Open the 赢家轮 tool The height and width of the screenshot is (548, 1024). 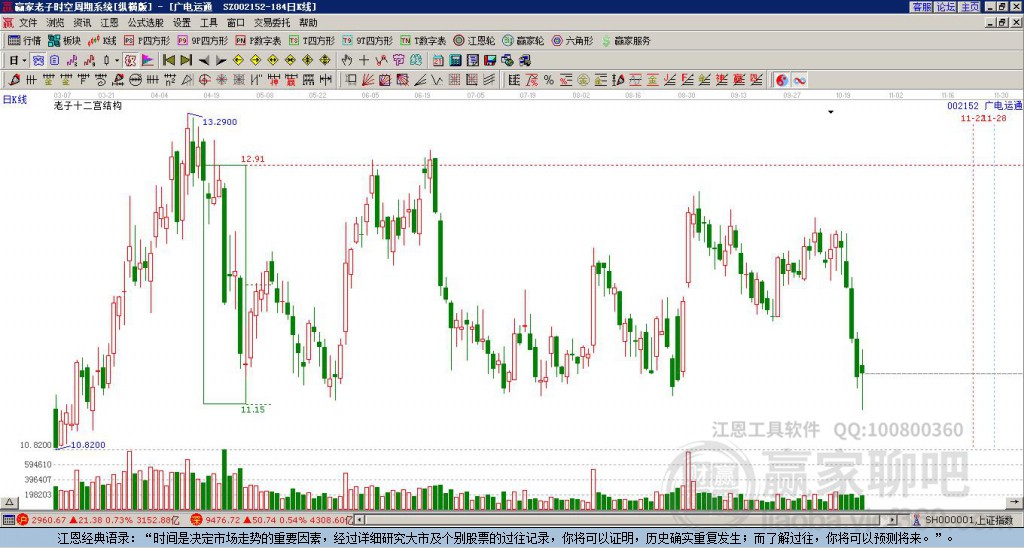[x=523, y=40]
